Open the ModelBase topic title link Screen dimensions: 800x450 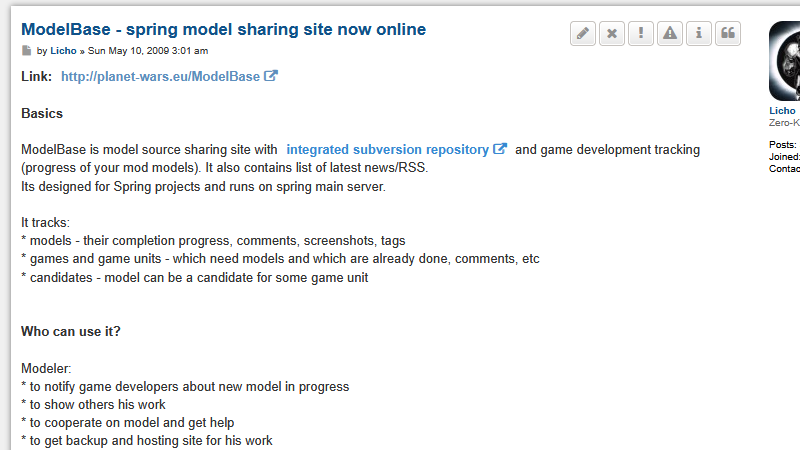click(223, 30)
